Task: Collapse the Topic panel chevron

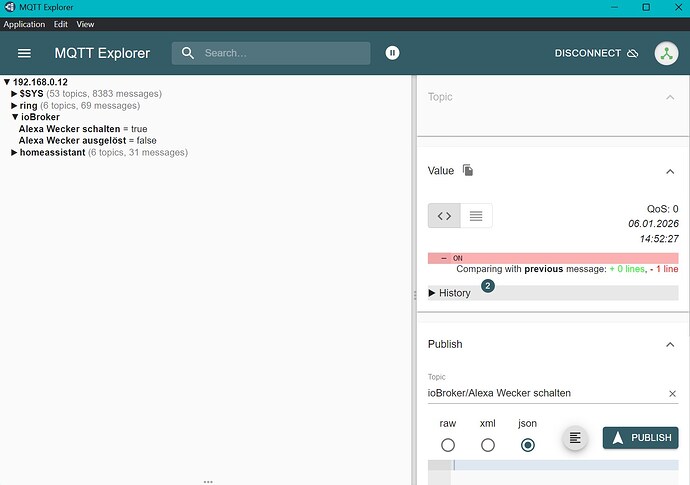Action: coord(670,97)
